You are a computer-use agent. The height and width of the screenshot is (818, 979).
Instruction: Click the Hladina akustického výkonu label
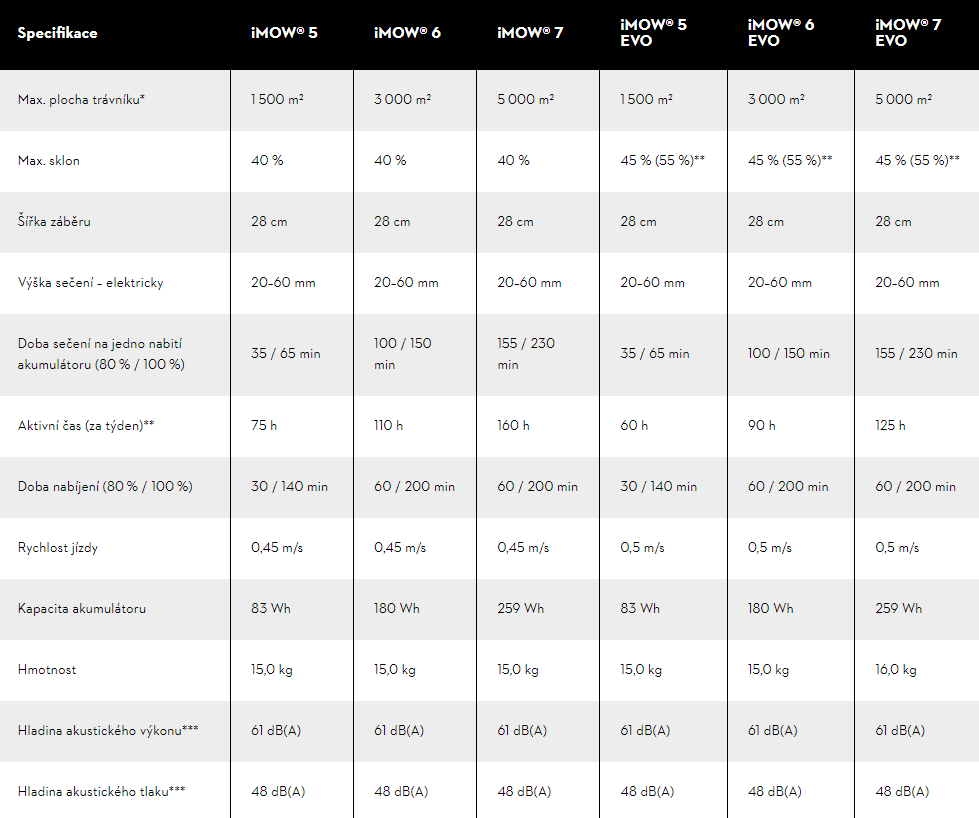point(108,730)
